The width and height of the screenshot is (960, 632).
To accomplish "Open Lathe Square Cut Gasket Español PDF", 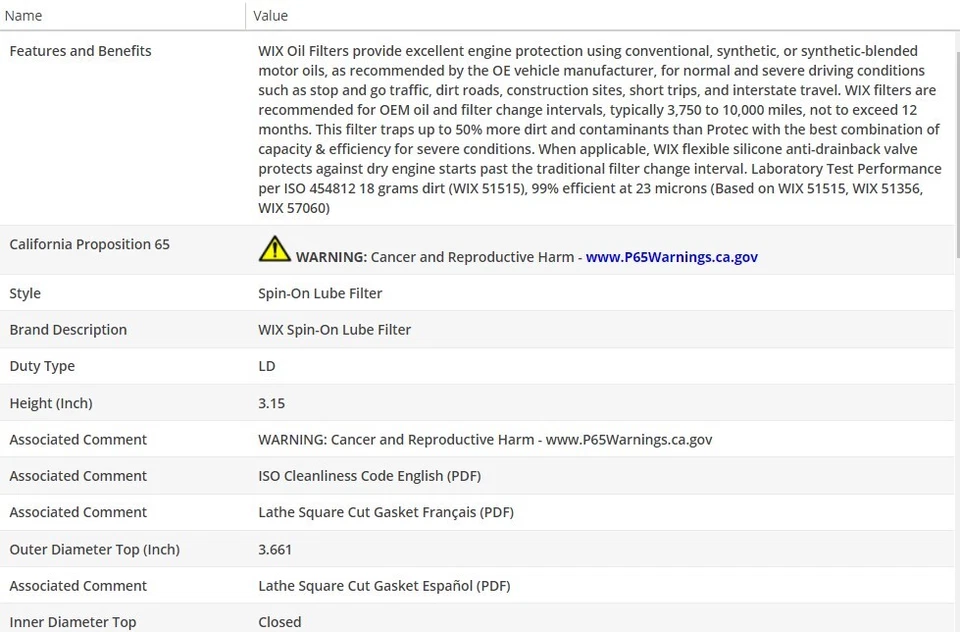I will 384,585.
